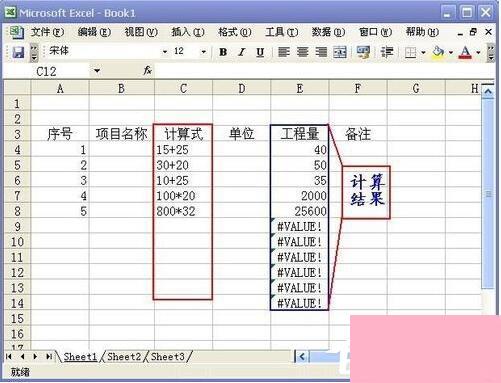The image size is (501, 383).
Task: Click vertical scrollbar up arrow
Action: point(488,92)
